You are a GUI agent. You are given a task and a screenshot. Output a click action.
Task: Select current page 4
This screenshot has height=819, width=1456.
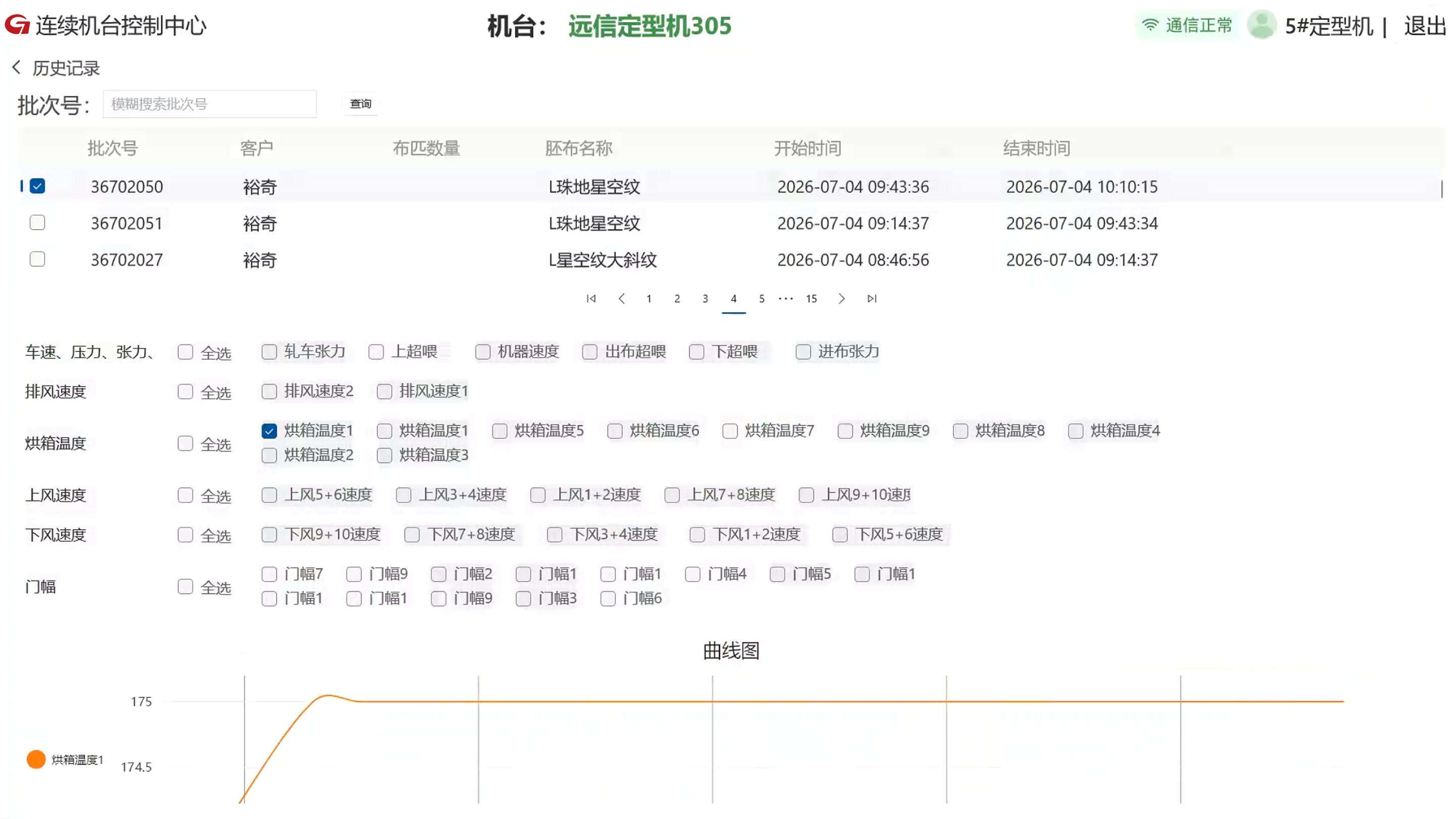[734, 298]
